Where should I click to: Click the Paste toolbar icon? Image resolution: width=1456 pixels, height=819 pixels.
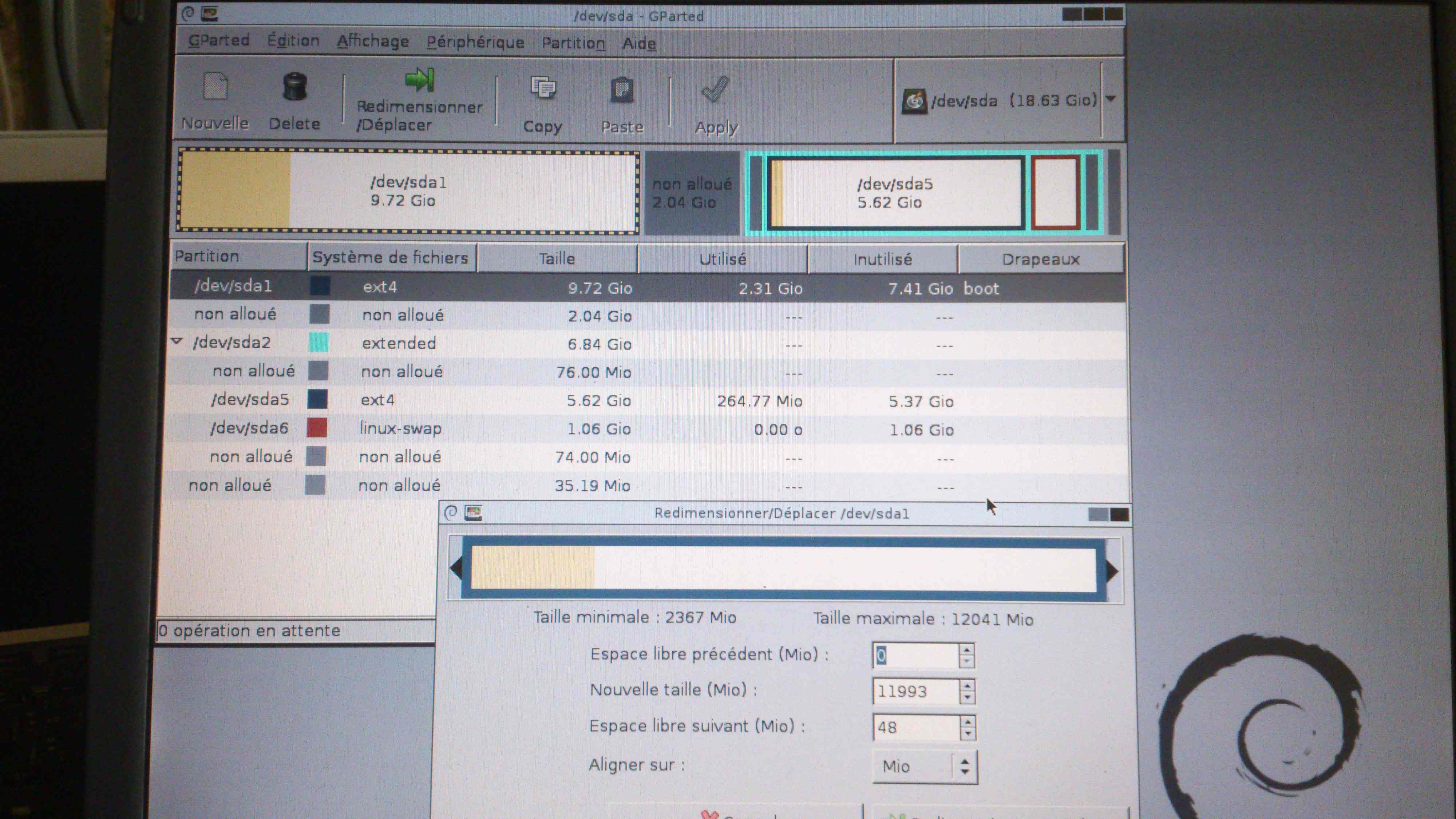click(x=622, y=90)
